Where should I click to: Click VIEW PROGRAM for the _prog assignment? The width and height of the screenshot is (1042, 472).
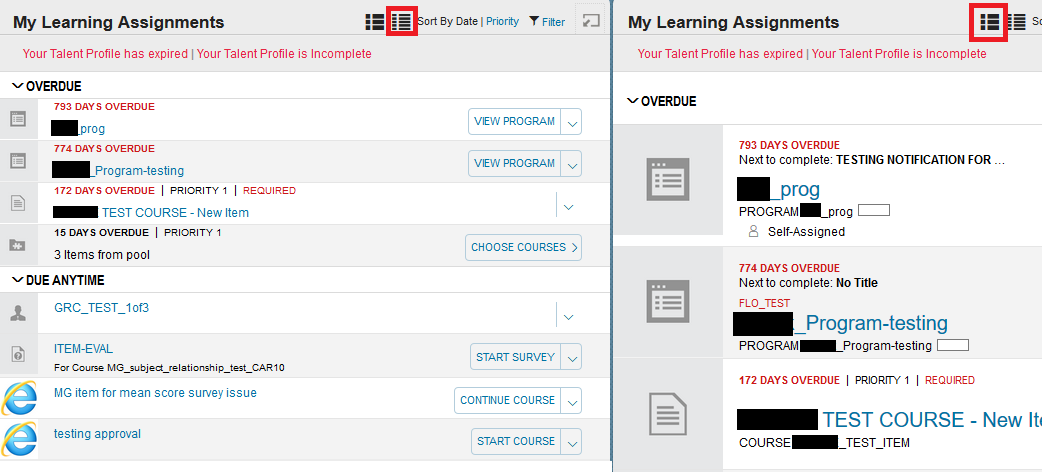514,122
